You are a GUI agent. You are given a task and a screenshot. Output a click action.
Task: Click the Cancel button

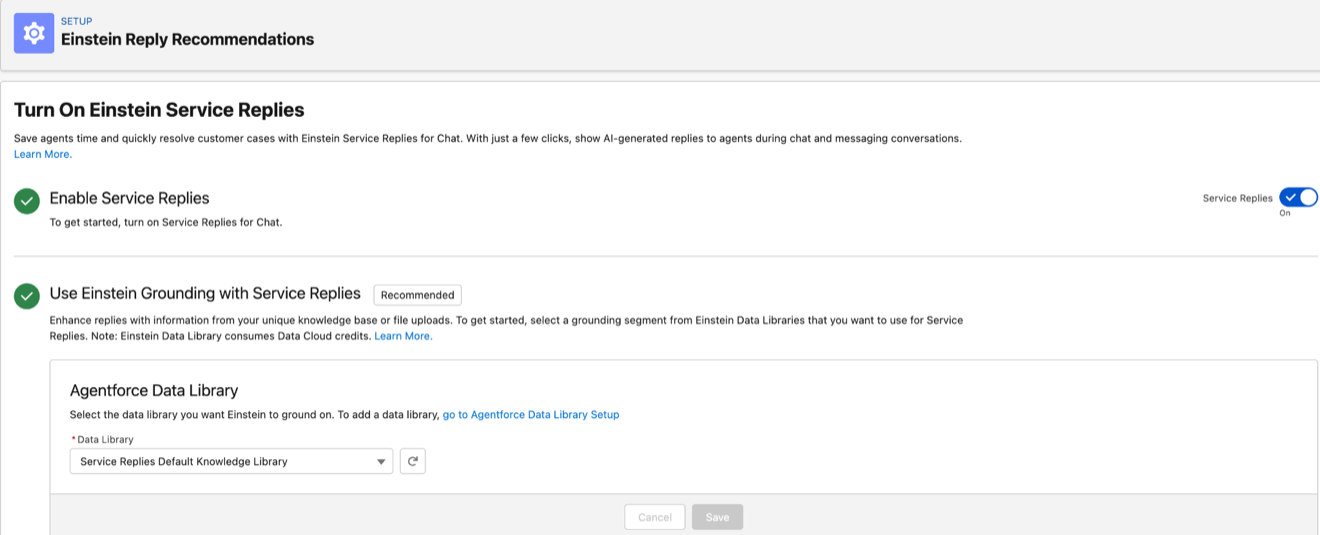pos(655,517)
